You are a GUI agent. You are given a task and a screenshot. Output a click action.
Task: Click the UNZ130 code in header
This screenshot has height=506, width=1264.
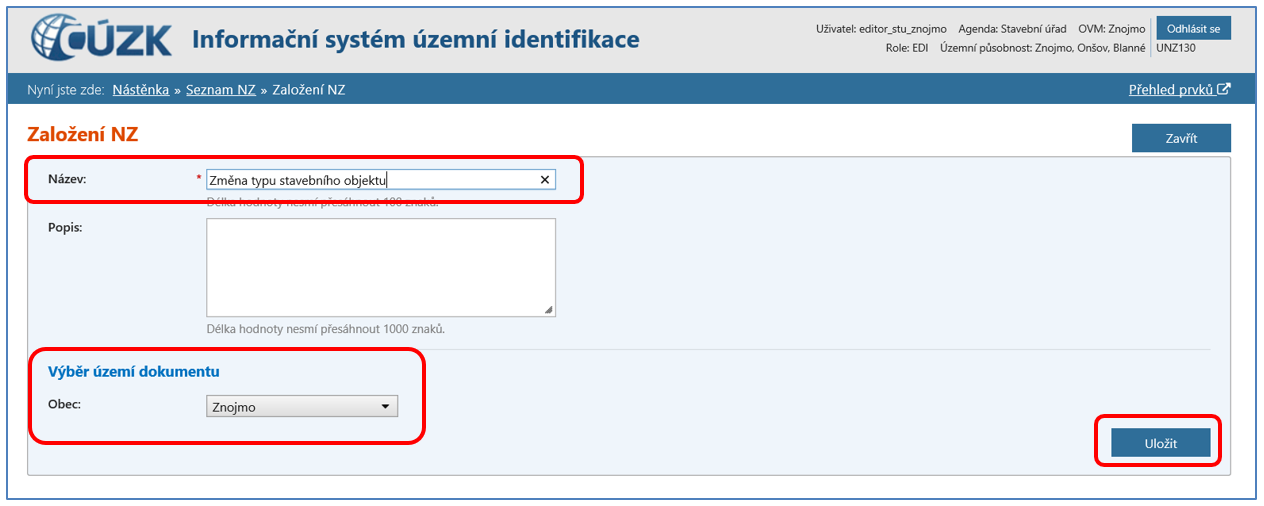pyautogui.click(x=1176, y=47)
